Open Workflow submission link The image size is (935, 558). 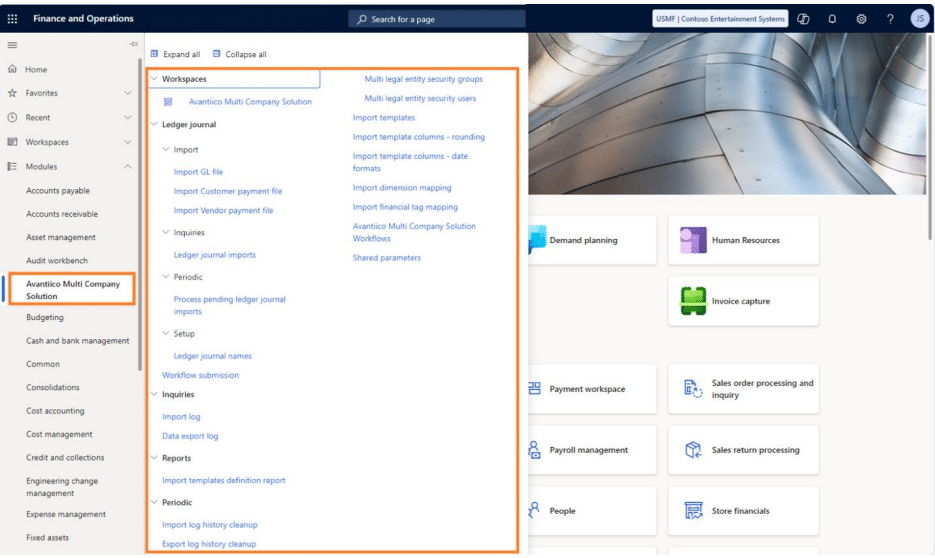200,375
